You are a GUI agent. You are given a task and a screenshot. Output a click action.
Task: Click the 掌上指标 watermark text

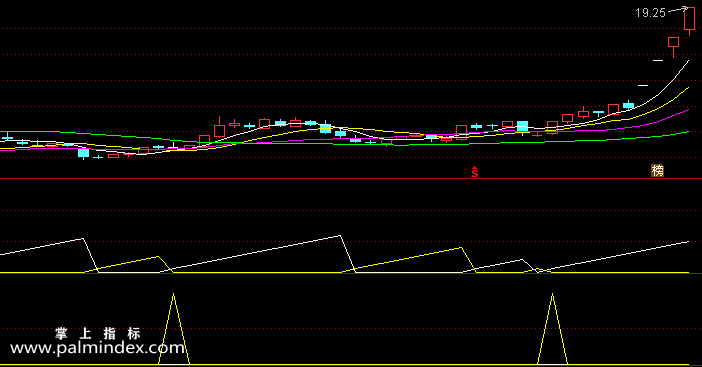point(98,333)
